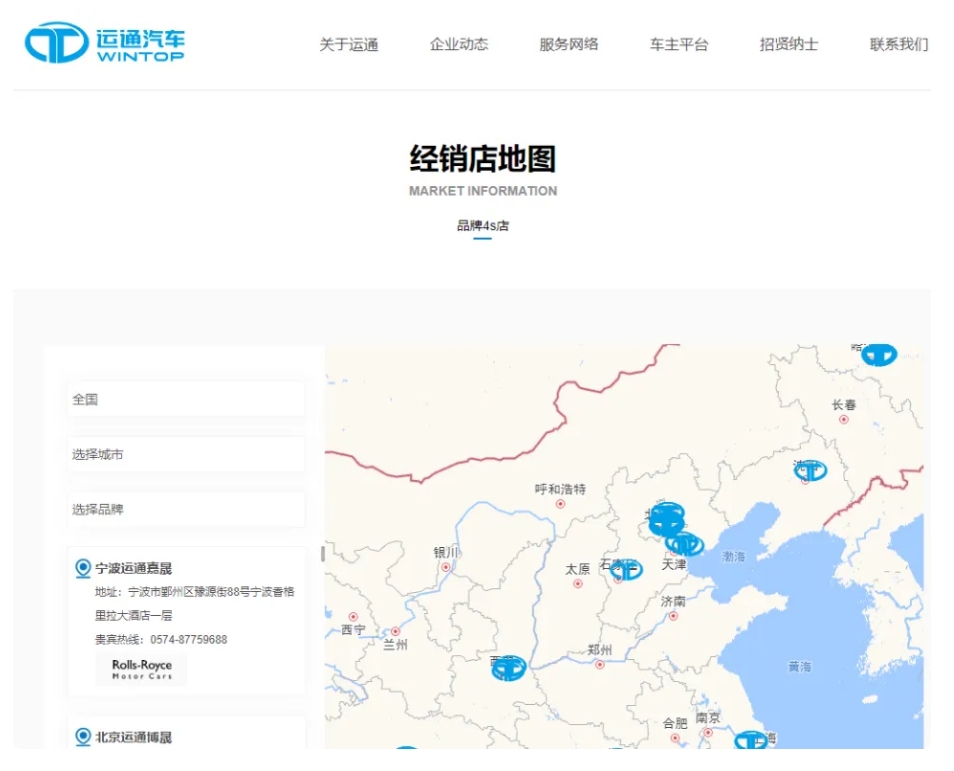The height and width of the screenshot is (771, 954).
Task: Open the dealer marker cluster near 北京
Action: pyautogui.click(x=668, y=517)
